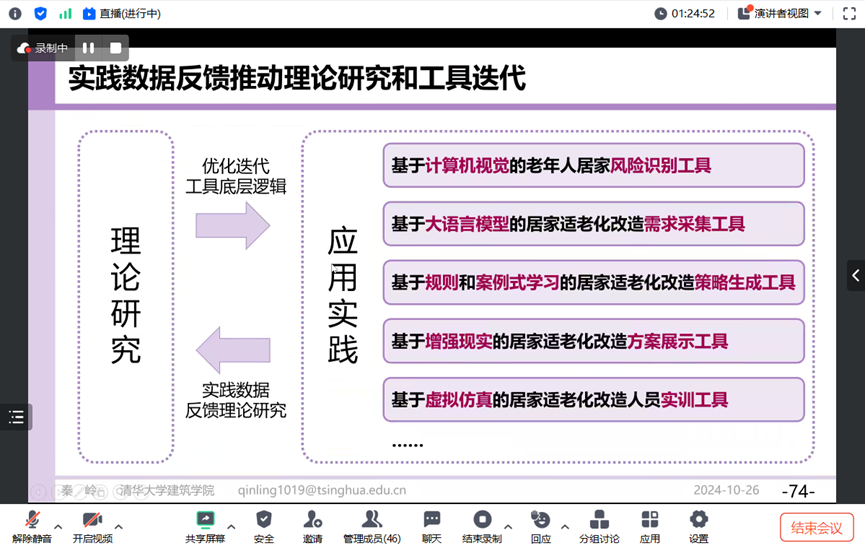Pause the cloud recording
Screen dimensions: 865x551
click(x=89, y=48)
